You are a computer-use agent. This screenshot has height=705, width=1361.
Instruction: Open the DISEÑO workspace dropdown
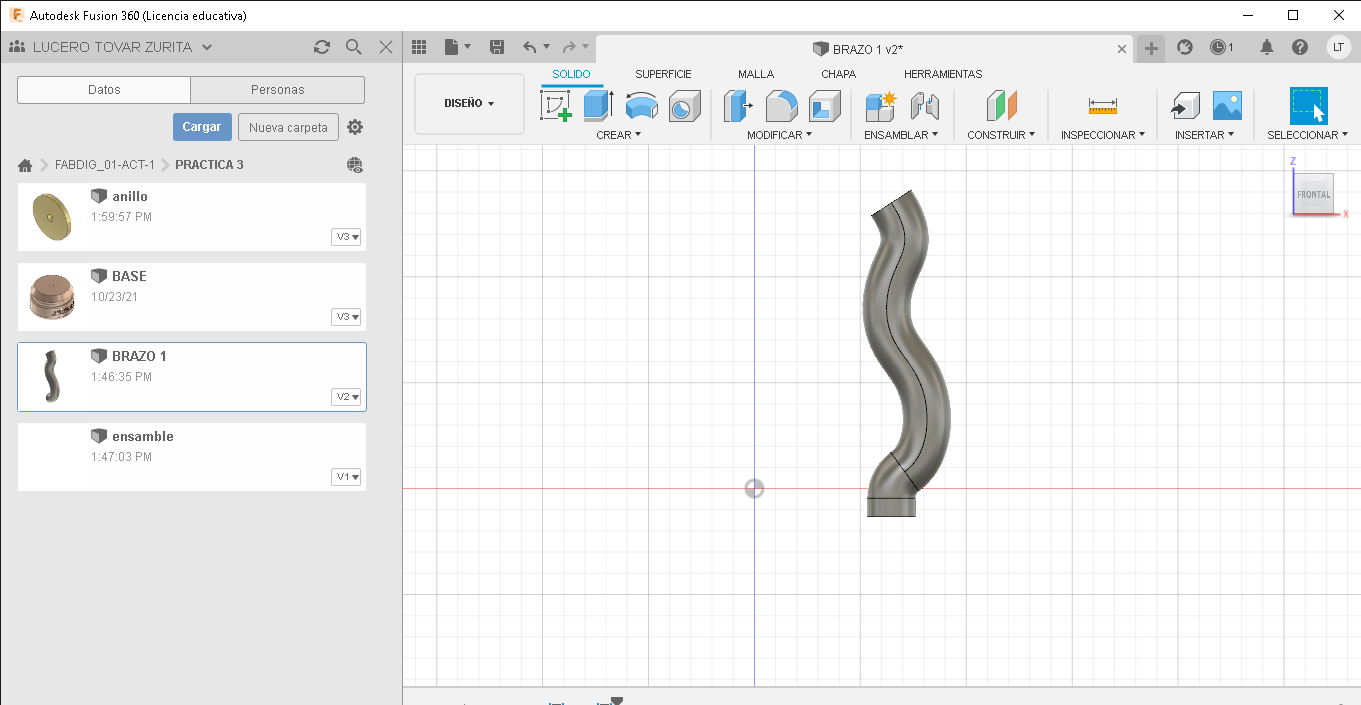[x=469, y=103]
